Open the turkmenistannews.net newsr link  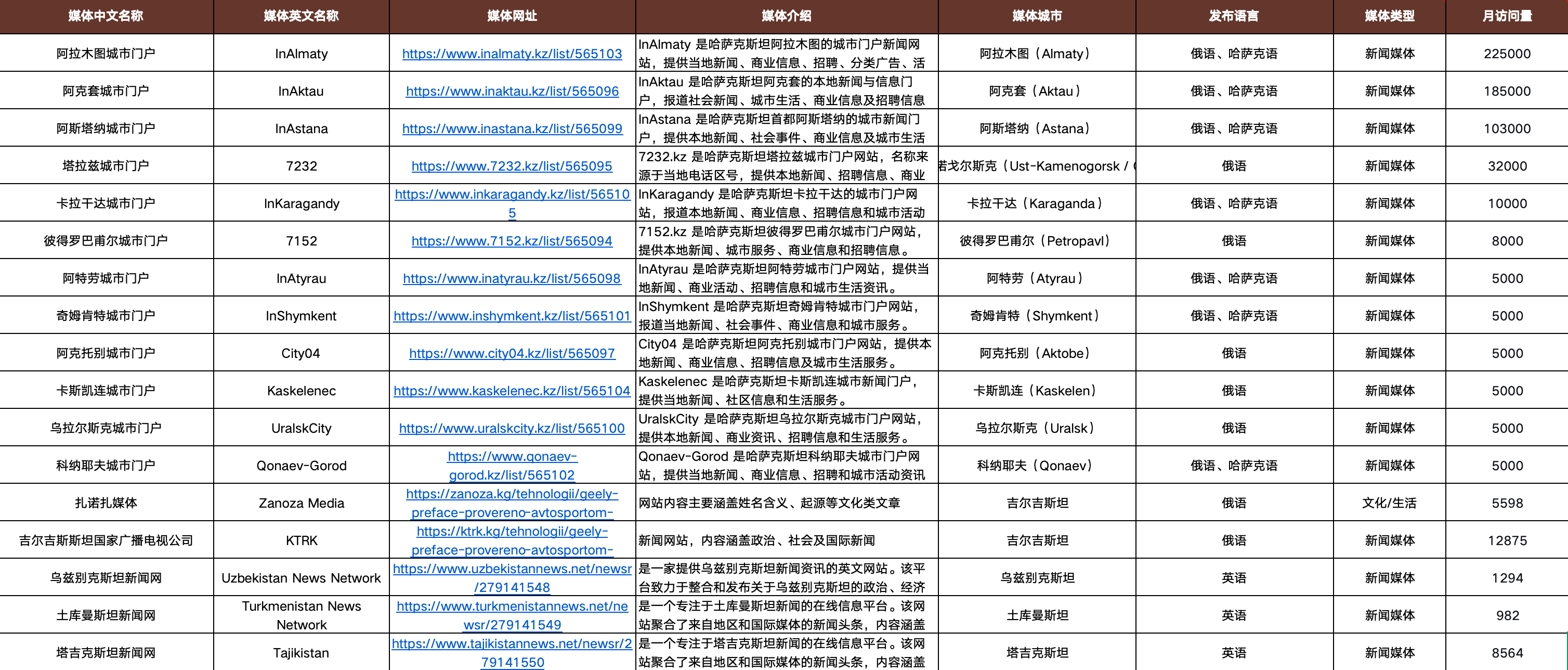[x=512, y=615]
